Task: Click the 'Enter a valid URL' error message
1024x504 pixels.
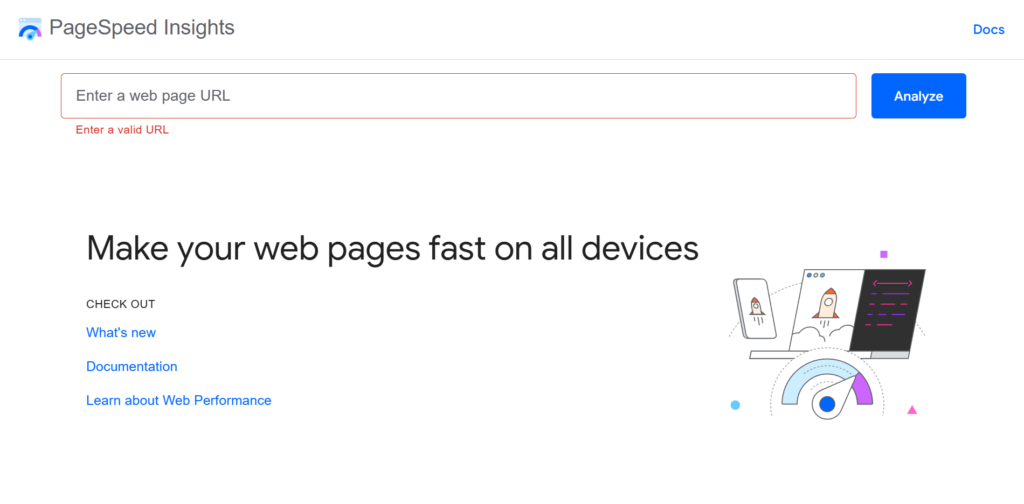Action: click(122, 129)
